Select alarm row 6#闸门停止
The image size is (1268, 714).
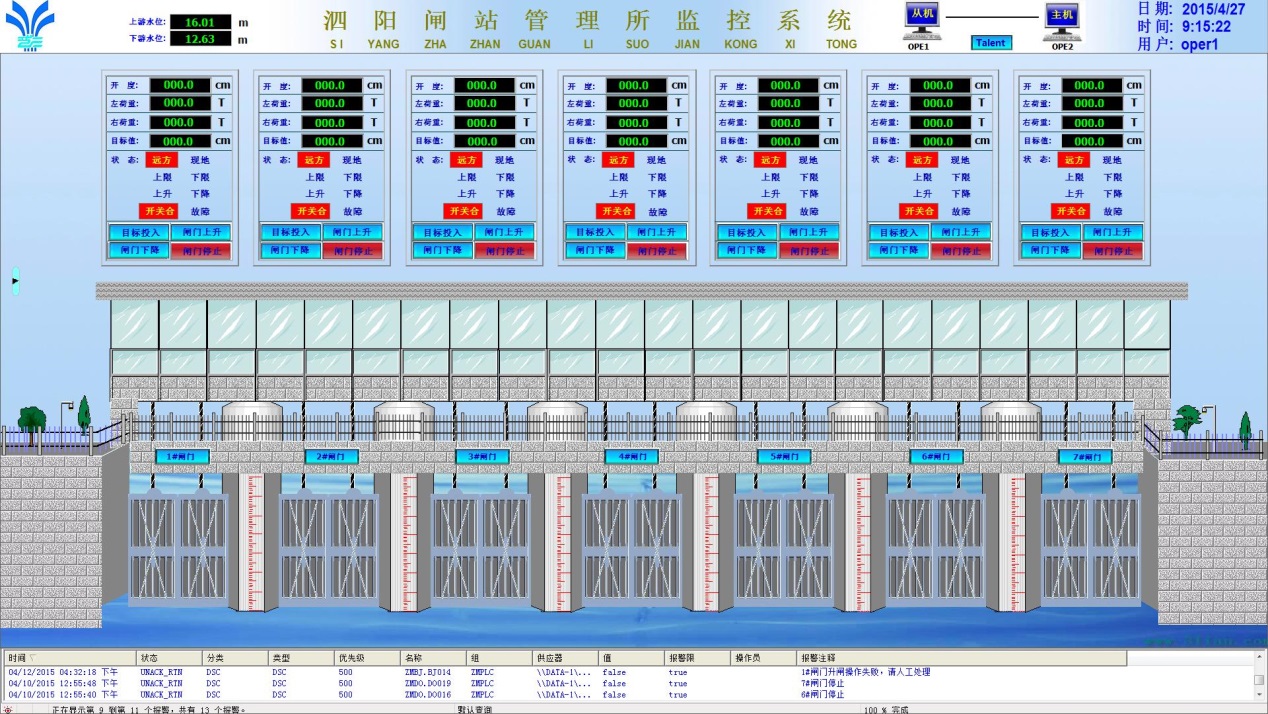click(628, 694)
